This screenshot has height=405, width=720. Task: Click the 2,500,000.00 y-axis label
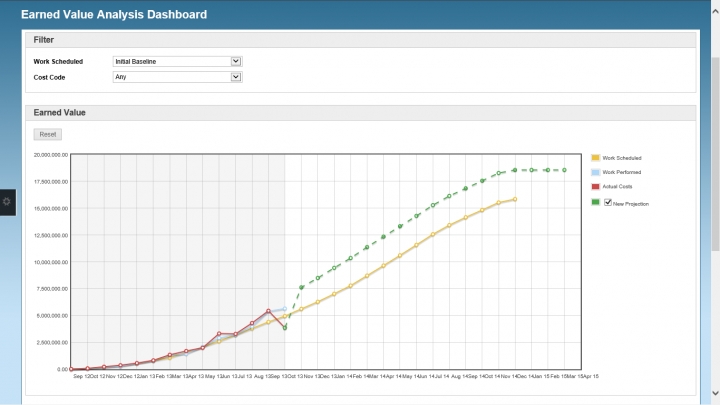click(x=52, y=343)
